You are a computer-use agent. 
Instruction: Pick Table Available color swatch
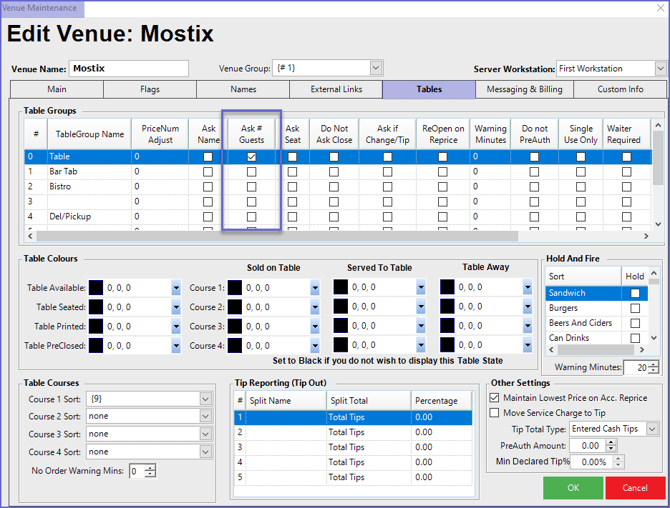(96, 288)
